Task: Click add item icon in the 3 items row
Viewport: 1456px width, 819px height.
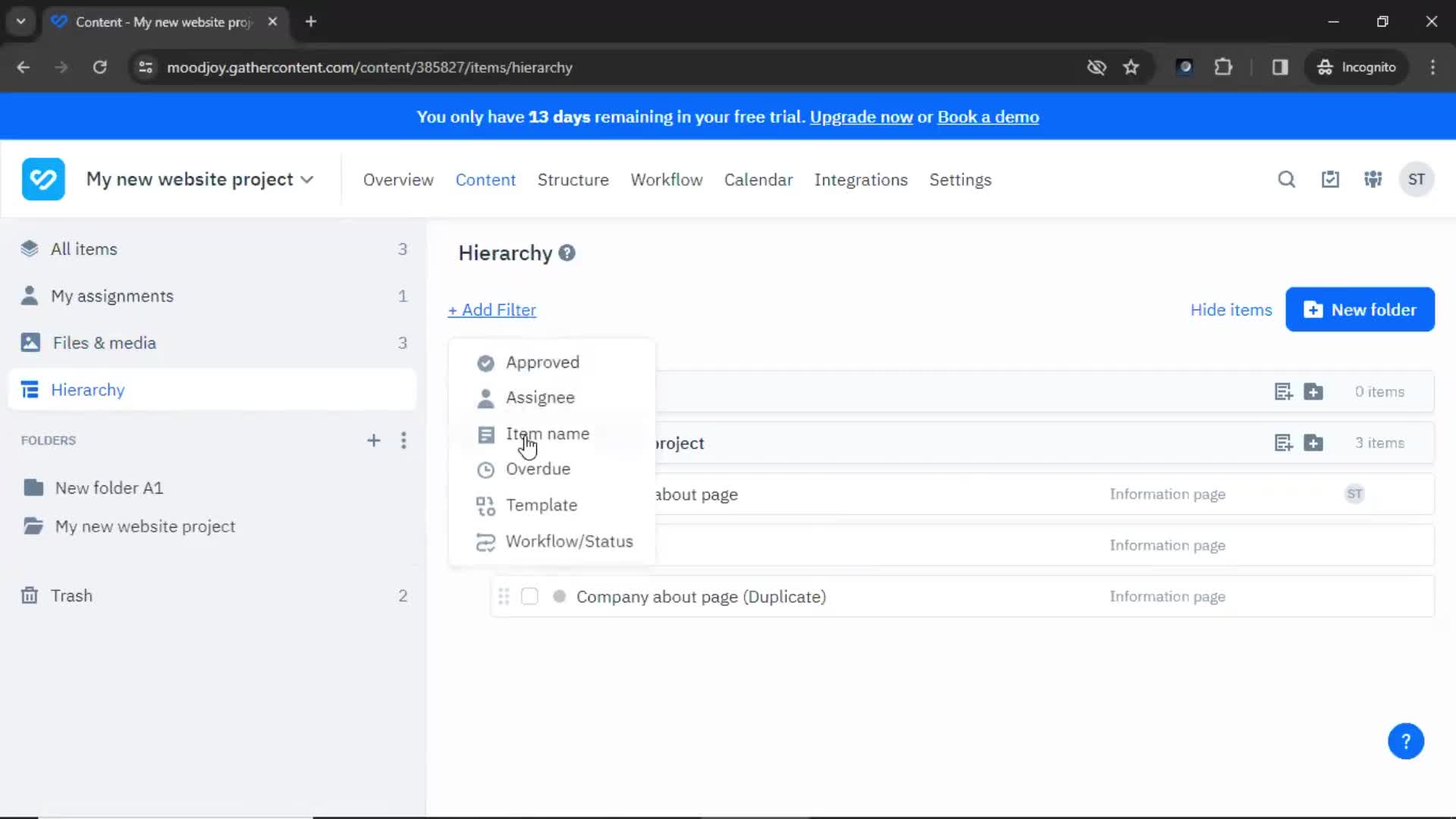Action: point(1283,443)
